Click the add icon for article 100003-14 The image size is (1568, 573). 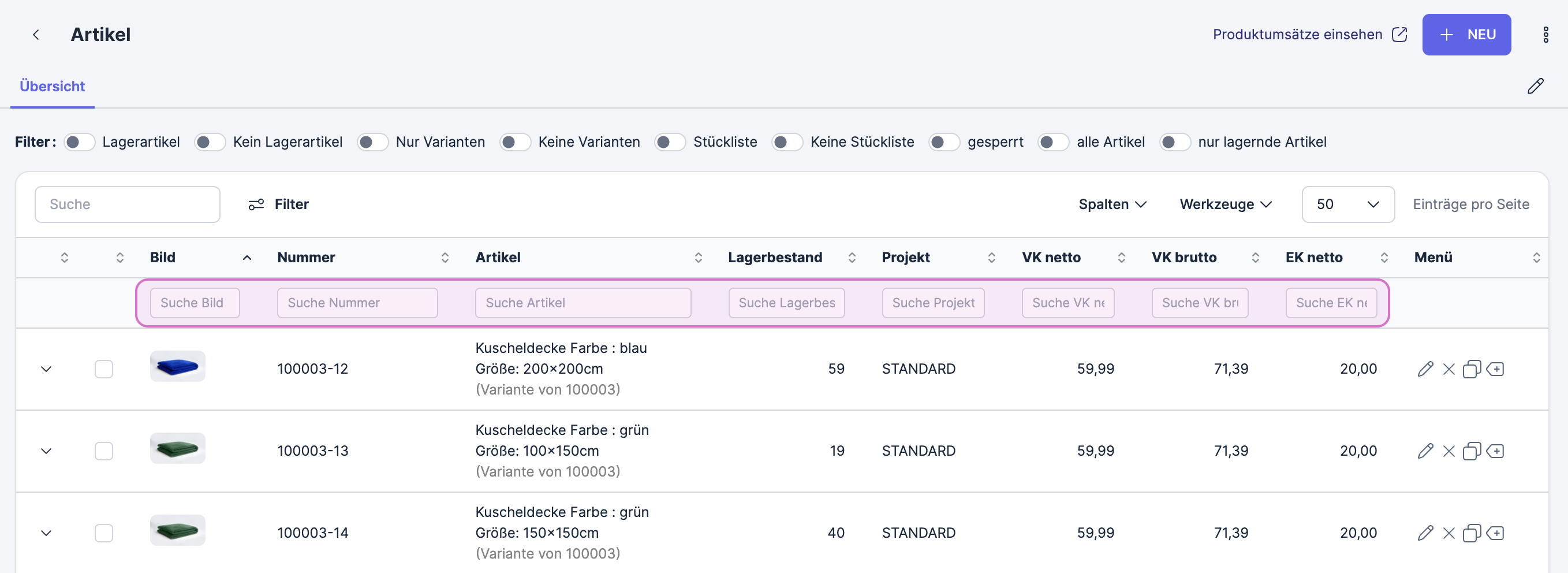1495,533
